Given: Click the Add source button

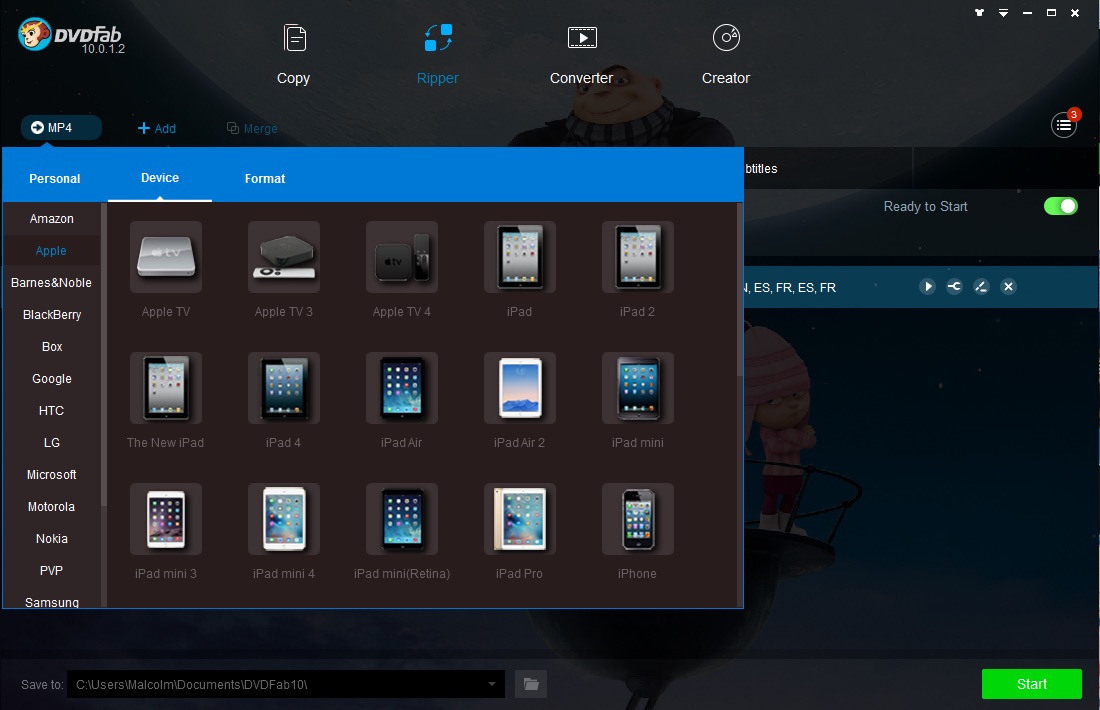Looking at the screenshot, I should 156,128.
